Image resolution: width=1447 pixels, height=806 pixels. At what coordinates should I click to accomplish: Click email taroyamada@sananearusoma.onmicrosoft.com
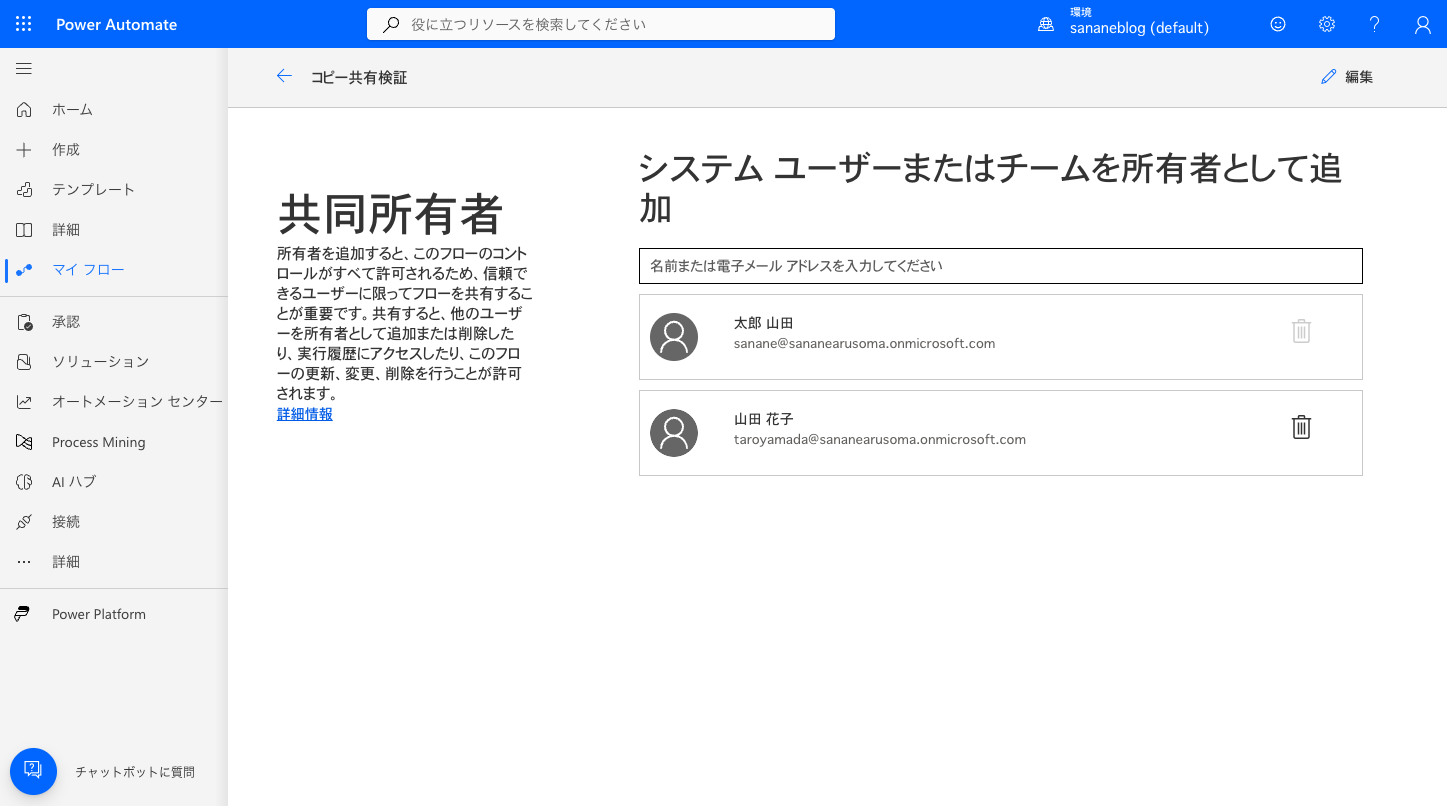(x=880, y=440)
